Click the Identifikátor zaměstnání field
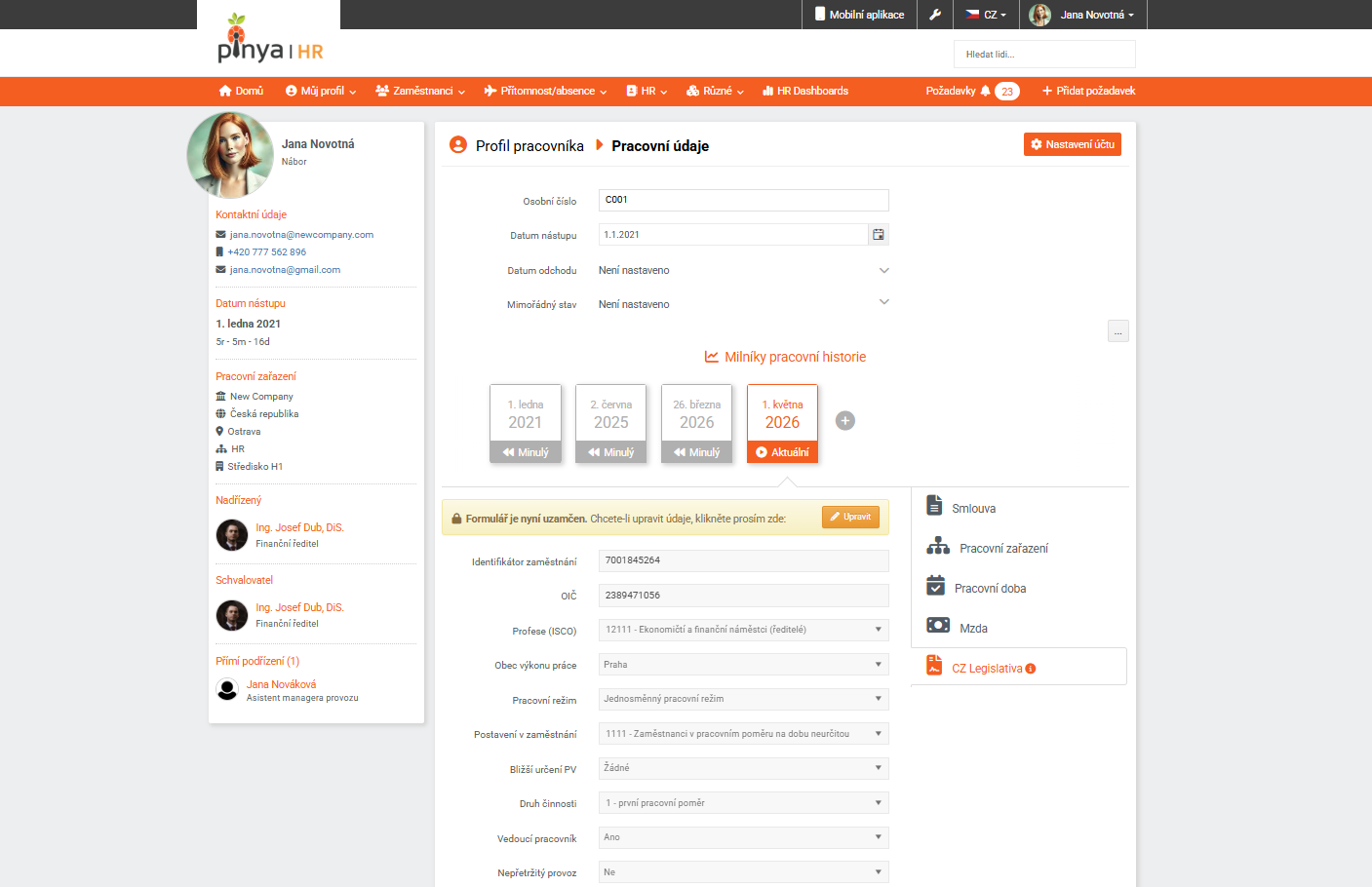Image resolution: width=1372 pixels, height=887 pixels. point(744,560)
